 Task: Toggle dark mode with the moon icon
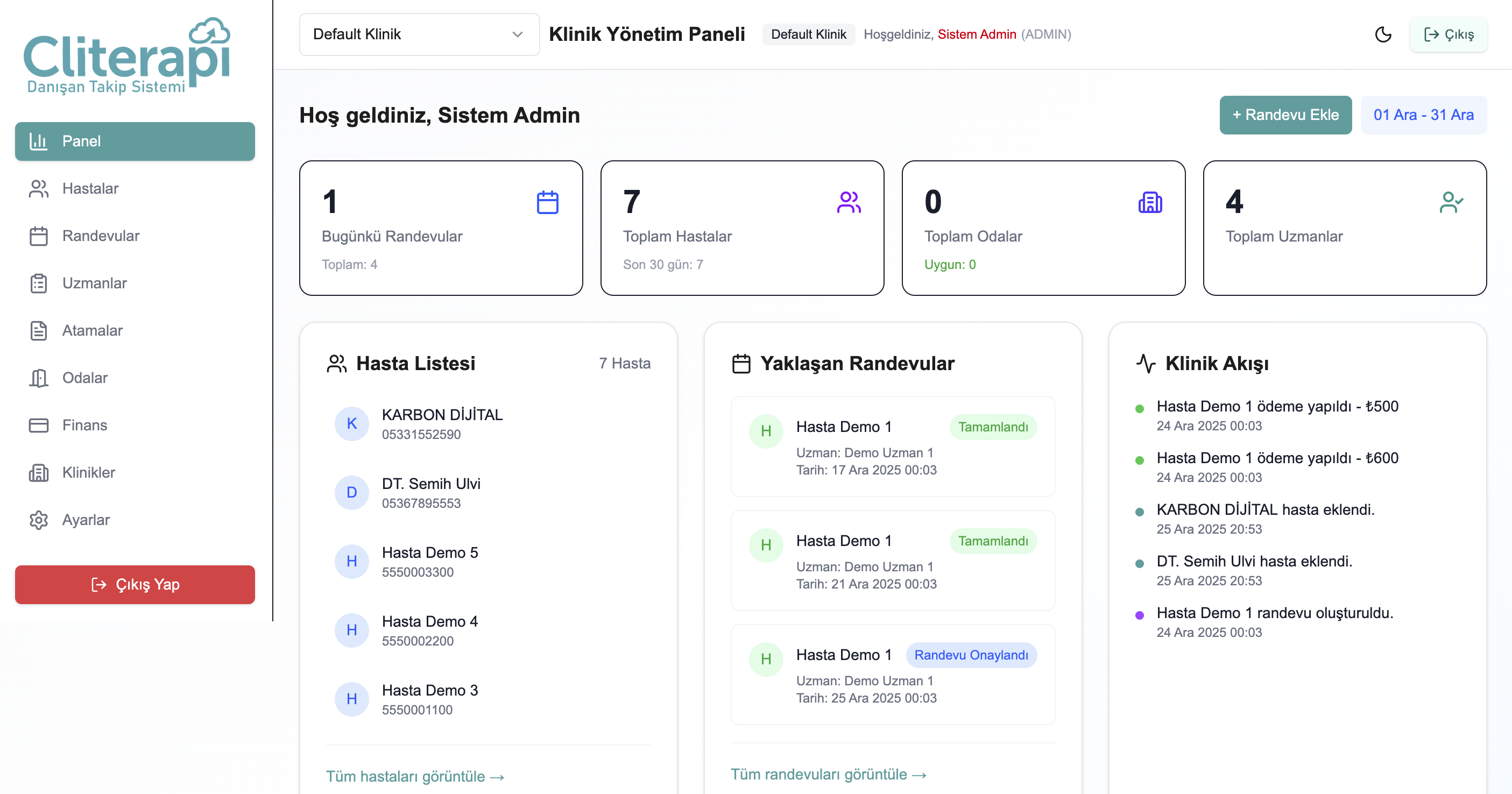[x=1382, y=34]
